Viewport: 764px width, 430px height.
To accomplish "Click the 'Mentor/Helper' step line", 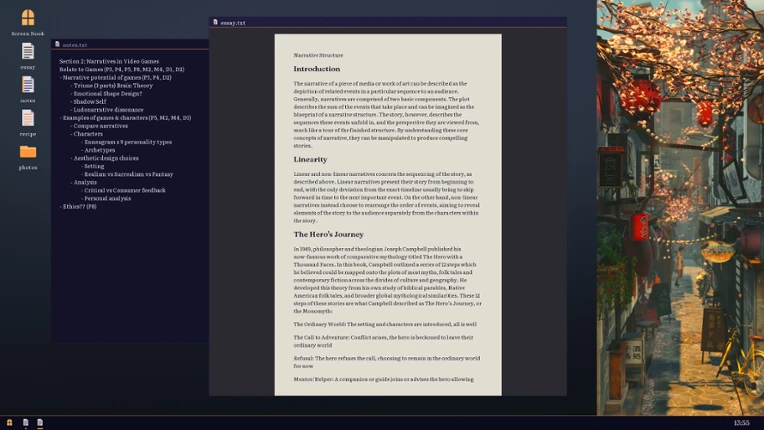I will click(383, 379).
